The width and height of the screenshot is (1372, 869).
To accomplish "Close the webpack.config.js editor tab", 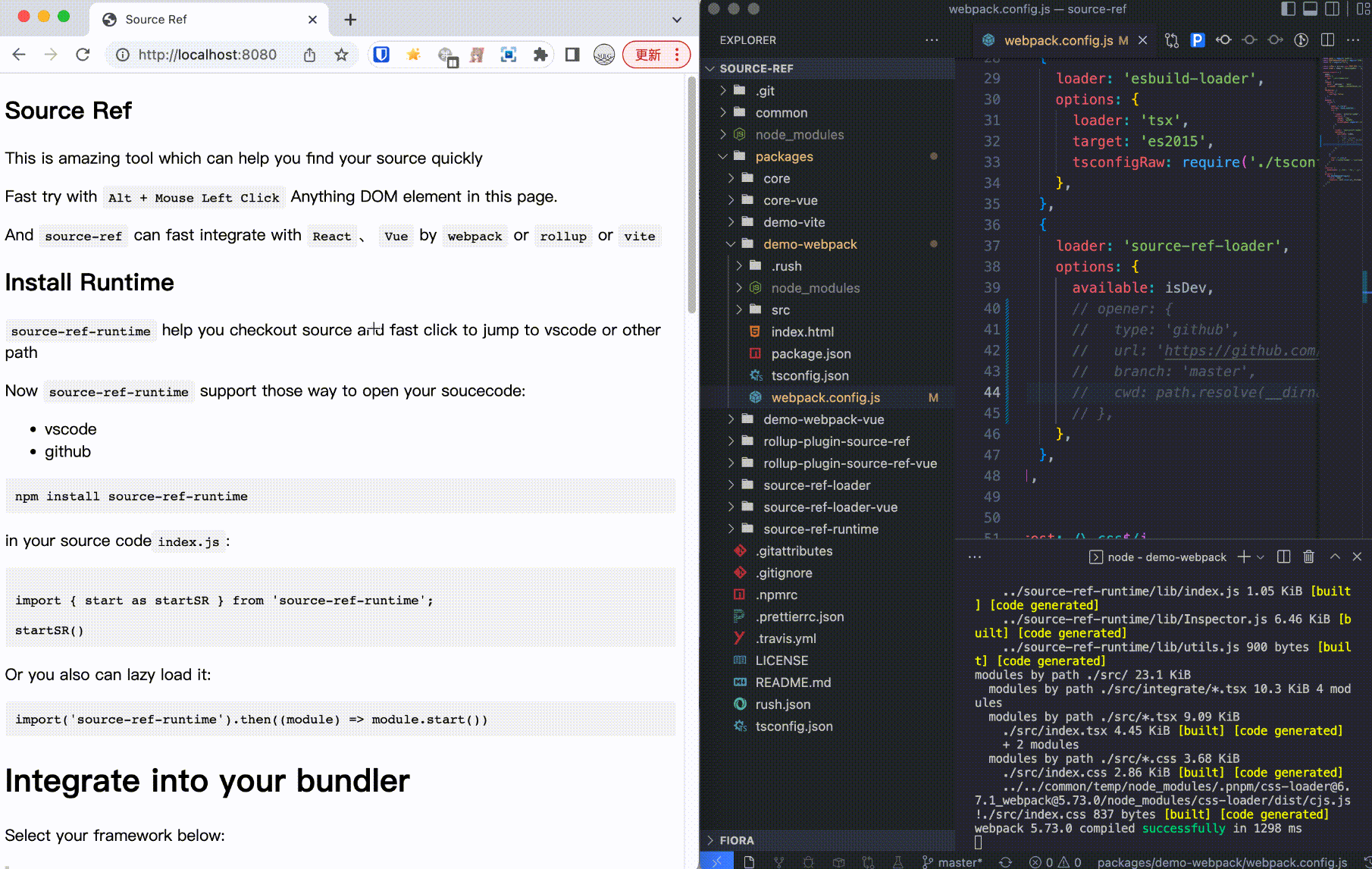I will [x=1143, y=40].
